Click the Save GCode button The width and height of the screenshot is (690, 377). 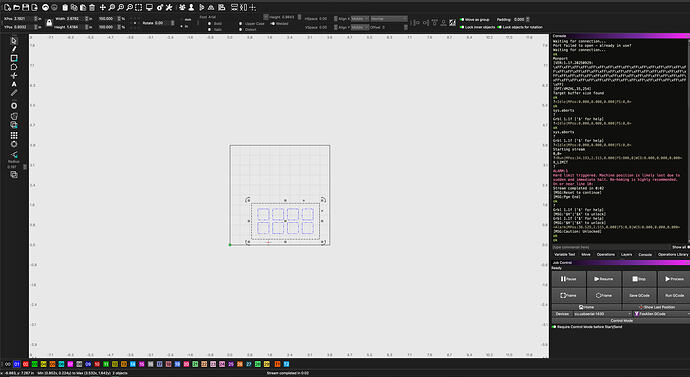(x=639, y=295)
